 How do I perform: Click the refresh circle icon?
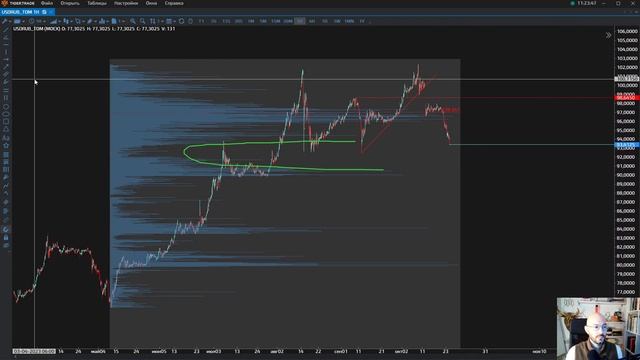[x=181, y=21]
